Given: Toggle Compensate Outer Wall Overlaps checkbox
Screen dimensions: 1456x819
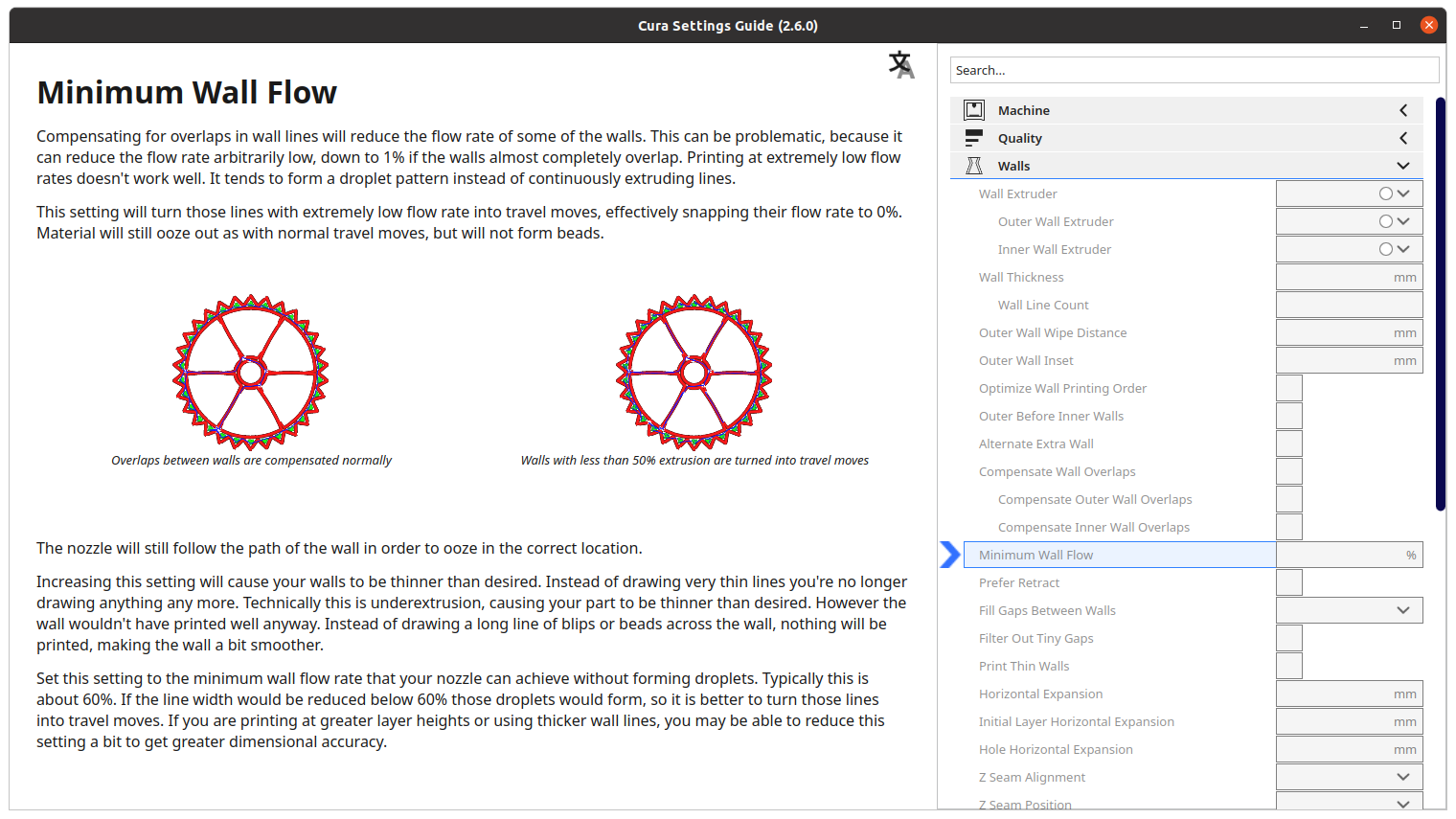Looking at the screenshot, I should coord(1289,499).
